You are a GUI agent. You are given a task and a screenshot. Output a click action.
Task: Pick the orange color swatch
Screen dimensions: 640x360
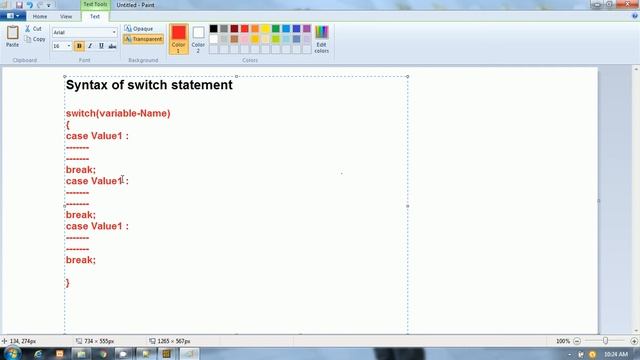(255, 29)
